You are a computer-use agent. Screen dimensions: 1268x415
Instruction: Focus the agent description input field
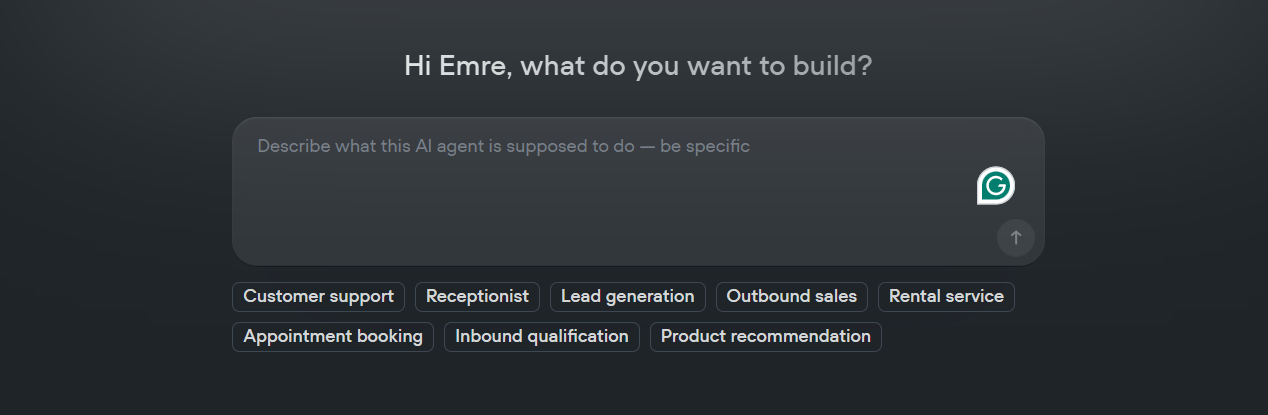pyautogui.click(x=600, y=190)
